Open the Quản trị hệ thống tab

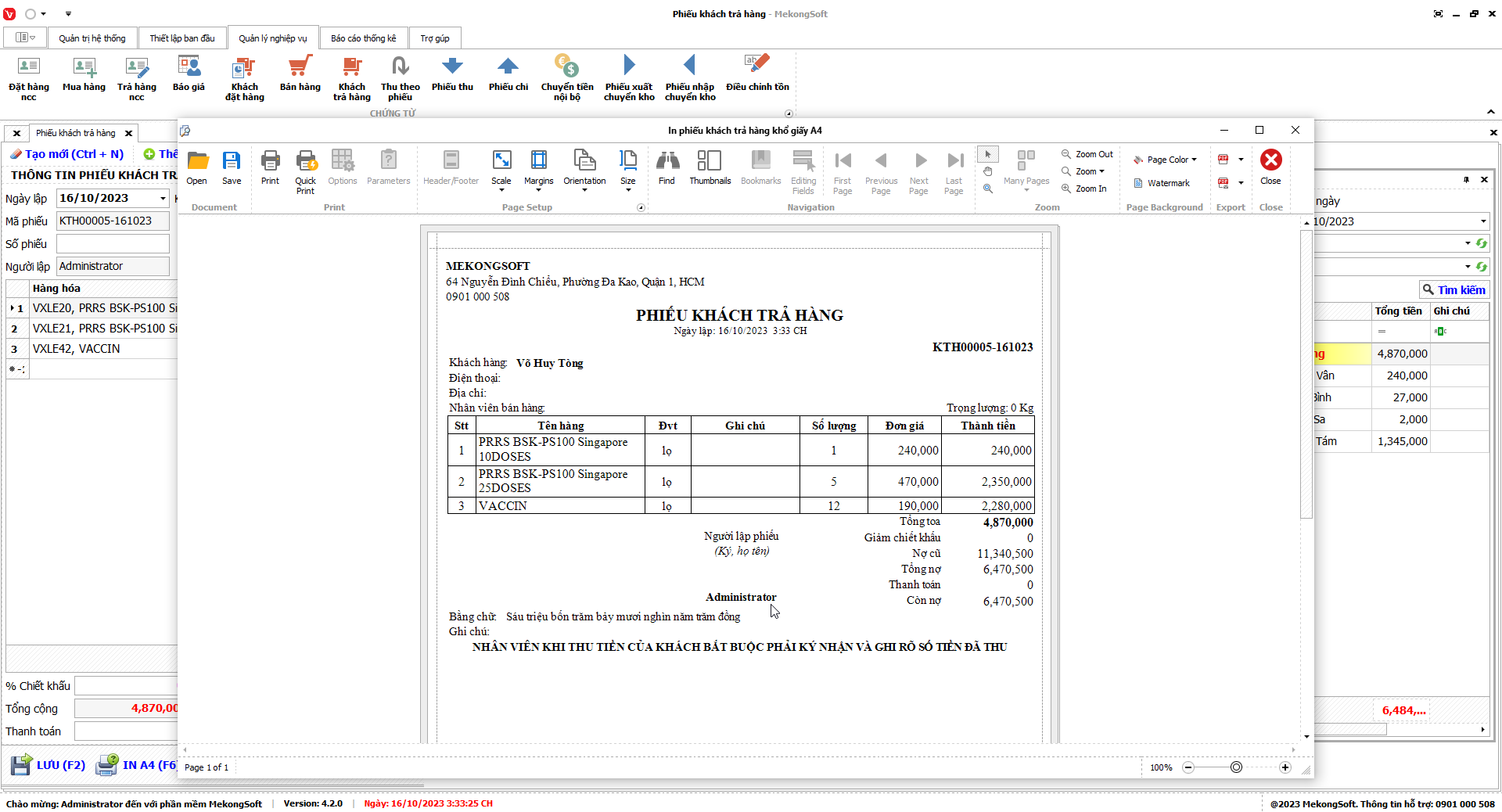click(x=92, y=38)
